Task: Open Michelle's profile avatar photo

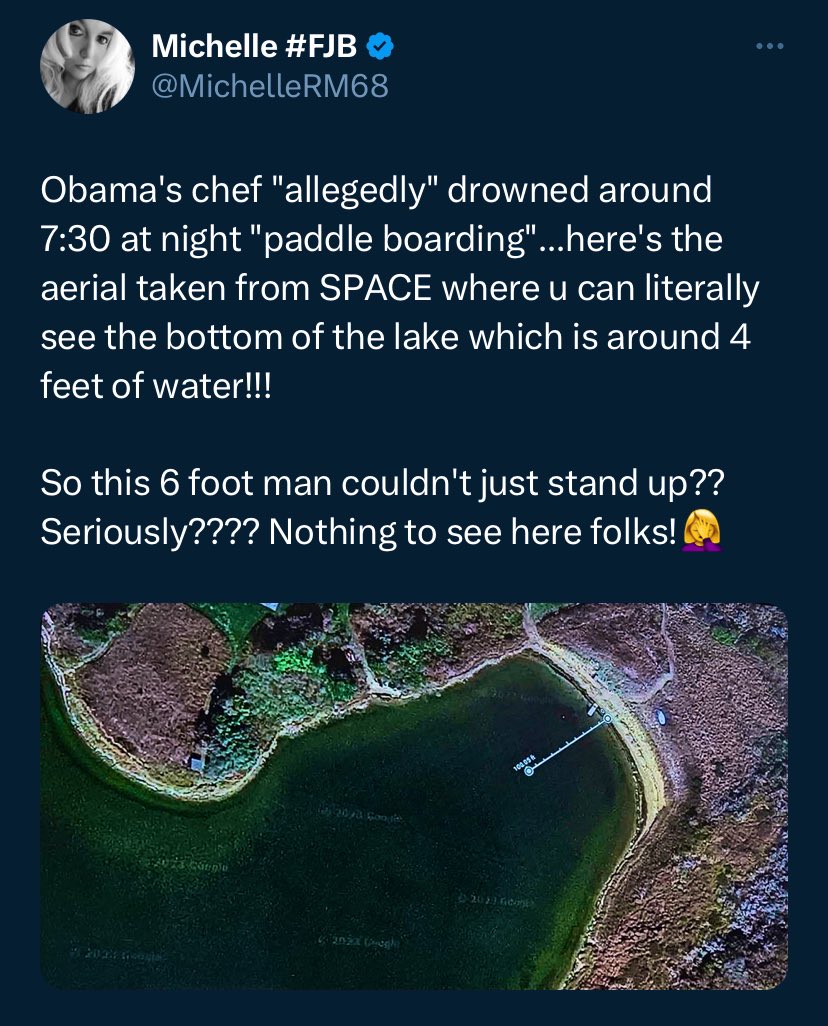Action: pyautogui.click(x=87, y=66)
